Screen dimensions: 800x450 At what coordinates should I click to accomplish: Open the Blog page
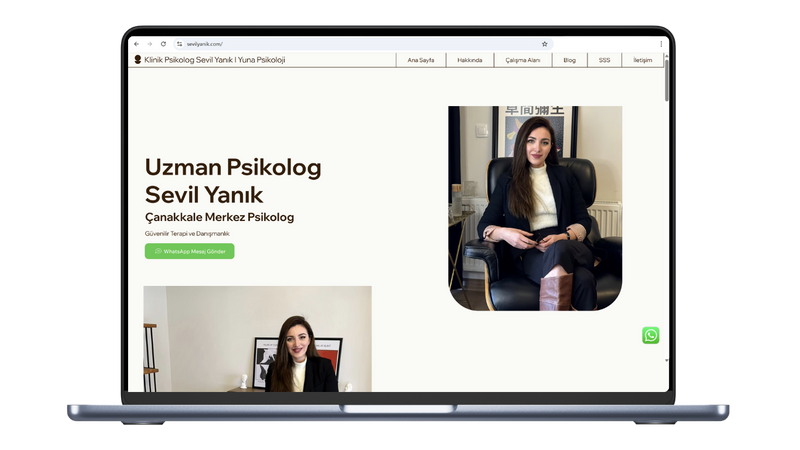pyautogui.click(x=569, y=60)
